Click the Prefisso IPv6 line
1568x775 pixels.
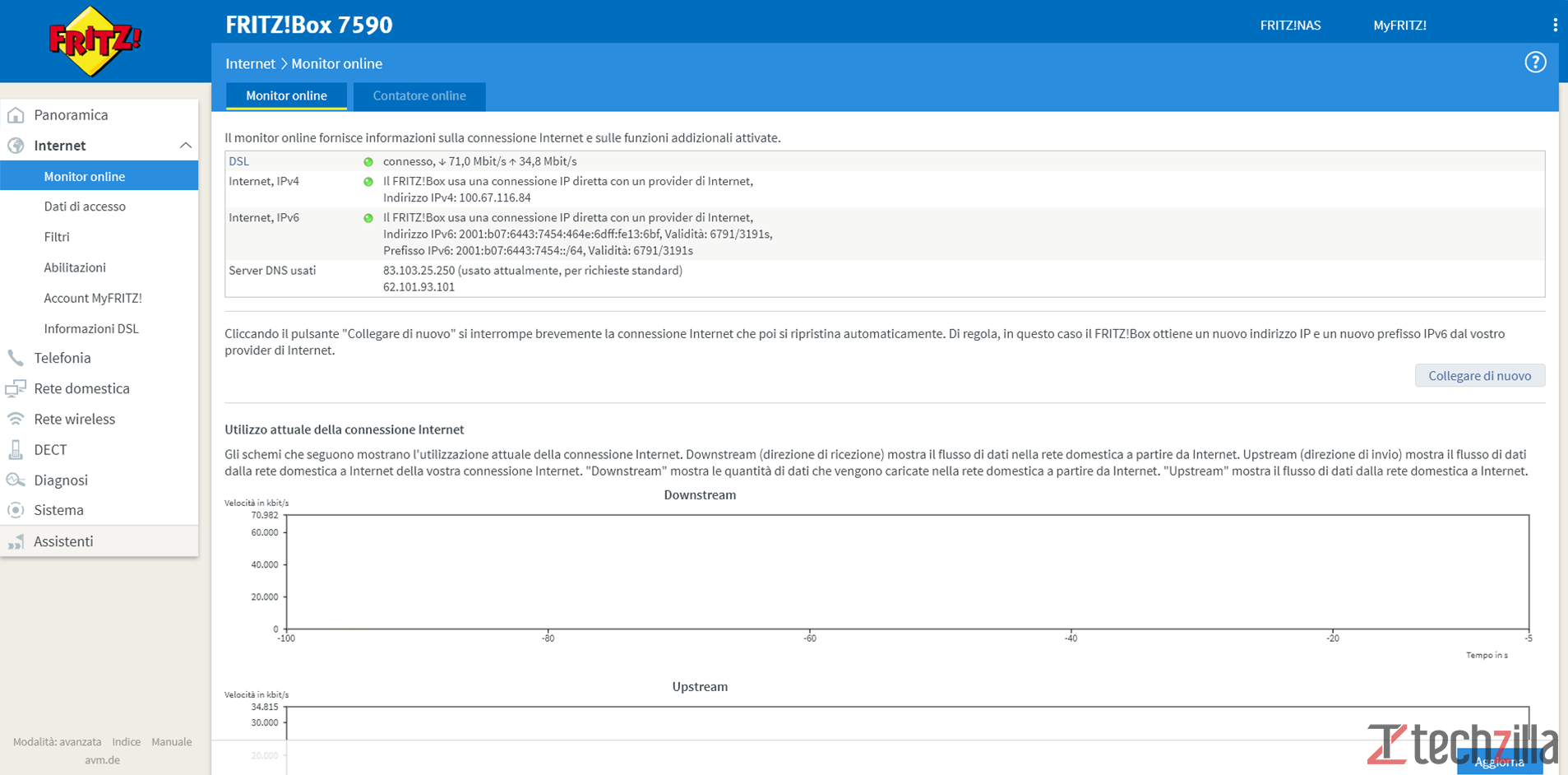[538, 251]
